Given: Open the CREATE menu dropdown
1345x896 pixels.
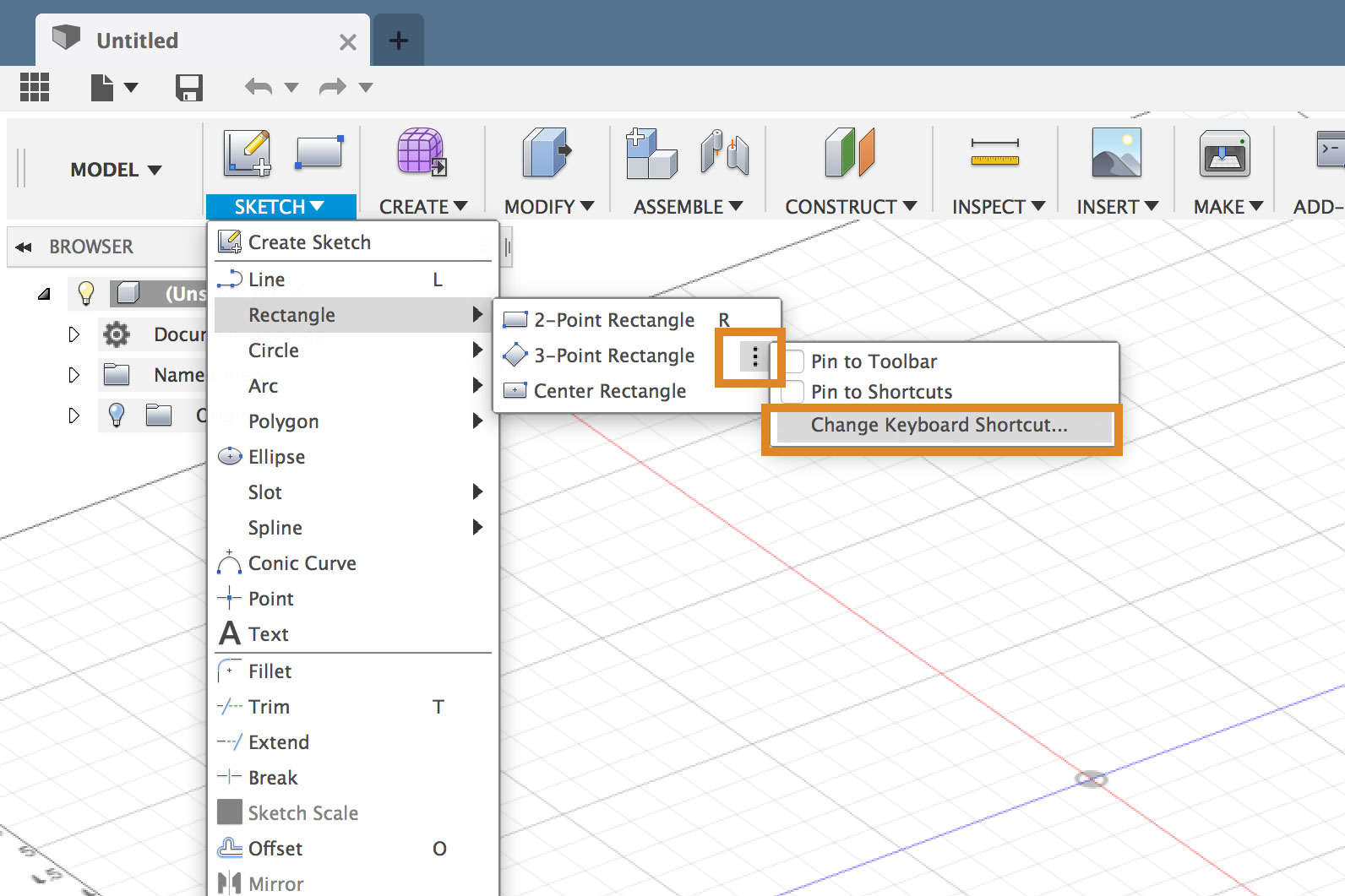Looking at the screenshot, I should 423,207.
